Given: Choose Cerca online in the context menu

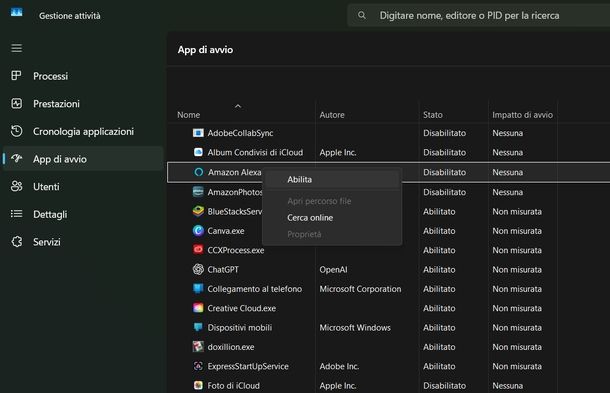Looking at the screenshot, I should tap(331, 218).
